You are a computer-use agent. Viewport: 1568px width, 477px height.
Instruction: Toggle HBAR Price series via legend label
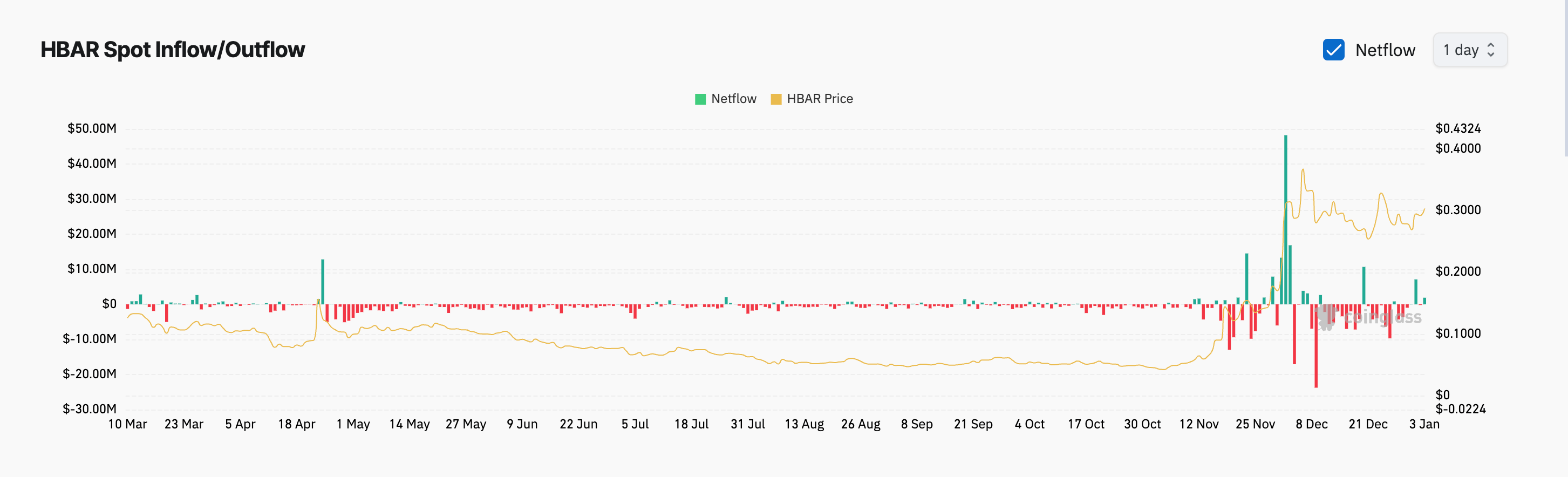click(819, 99)
